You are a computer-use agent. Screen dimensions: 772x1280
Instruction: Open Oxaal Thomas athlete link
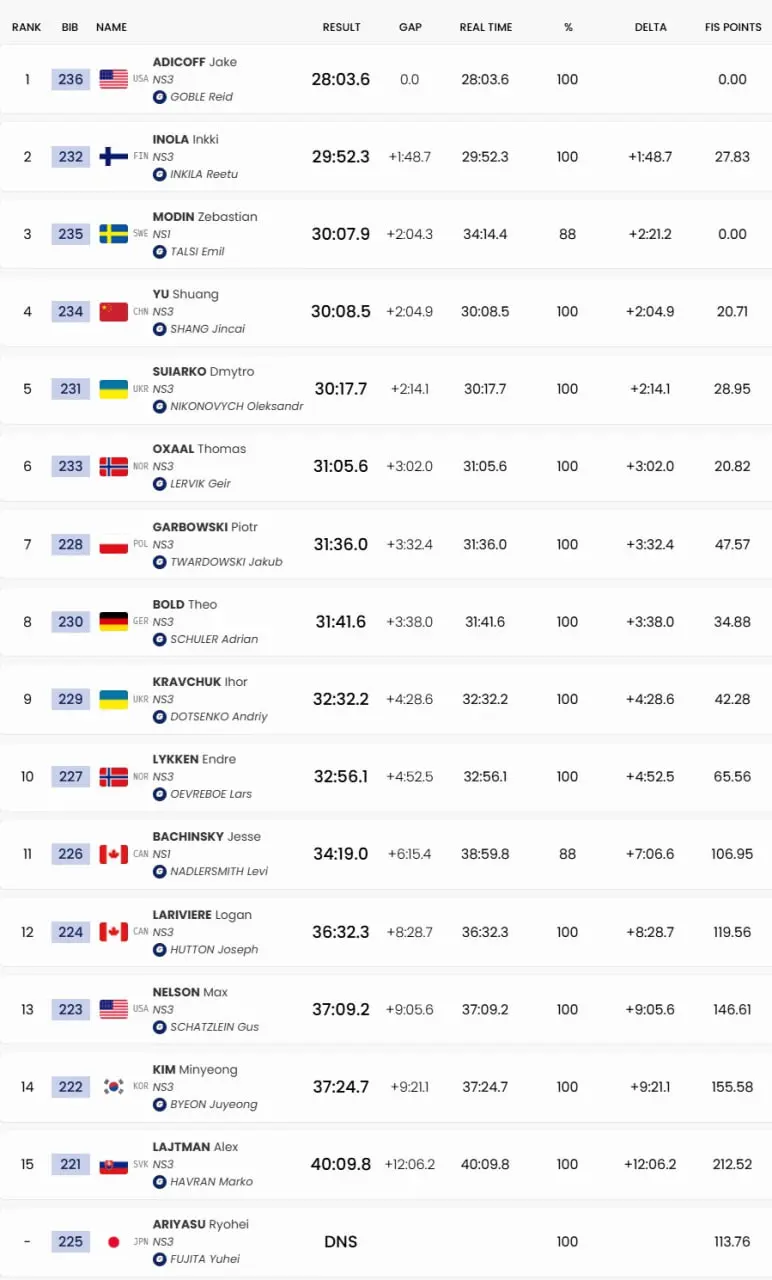tap(199, 449)
